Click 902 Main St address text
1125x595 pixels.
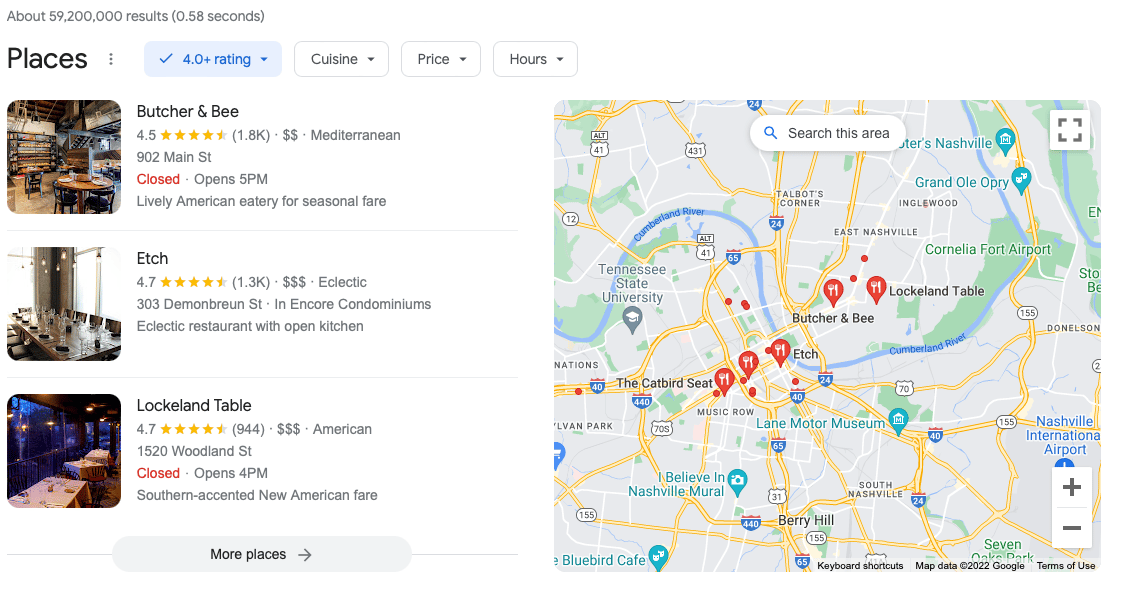click(x=174, y=157)
